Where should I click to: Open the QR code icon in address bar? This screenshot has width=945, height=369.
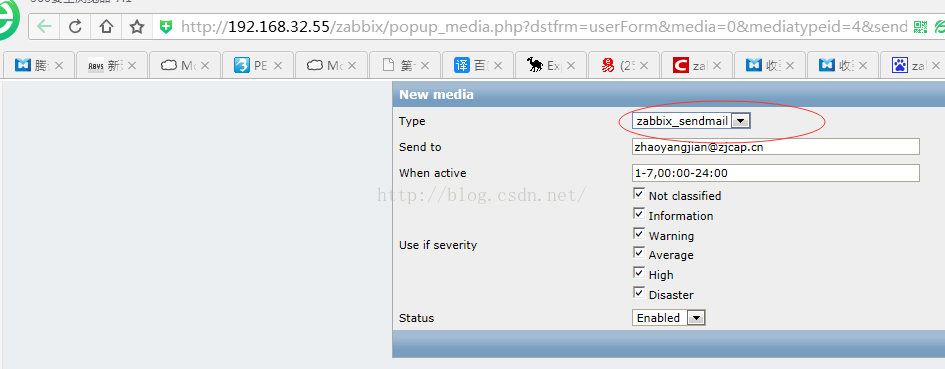pyautogui.click(x=920, y=27)
